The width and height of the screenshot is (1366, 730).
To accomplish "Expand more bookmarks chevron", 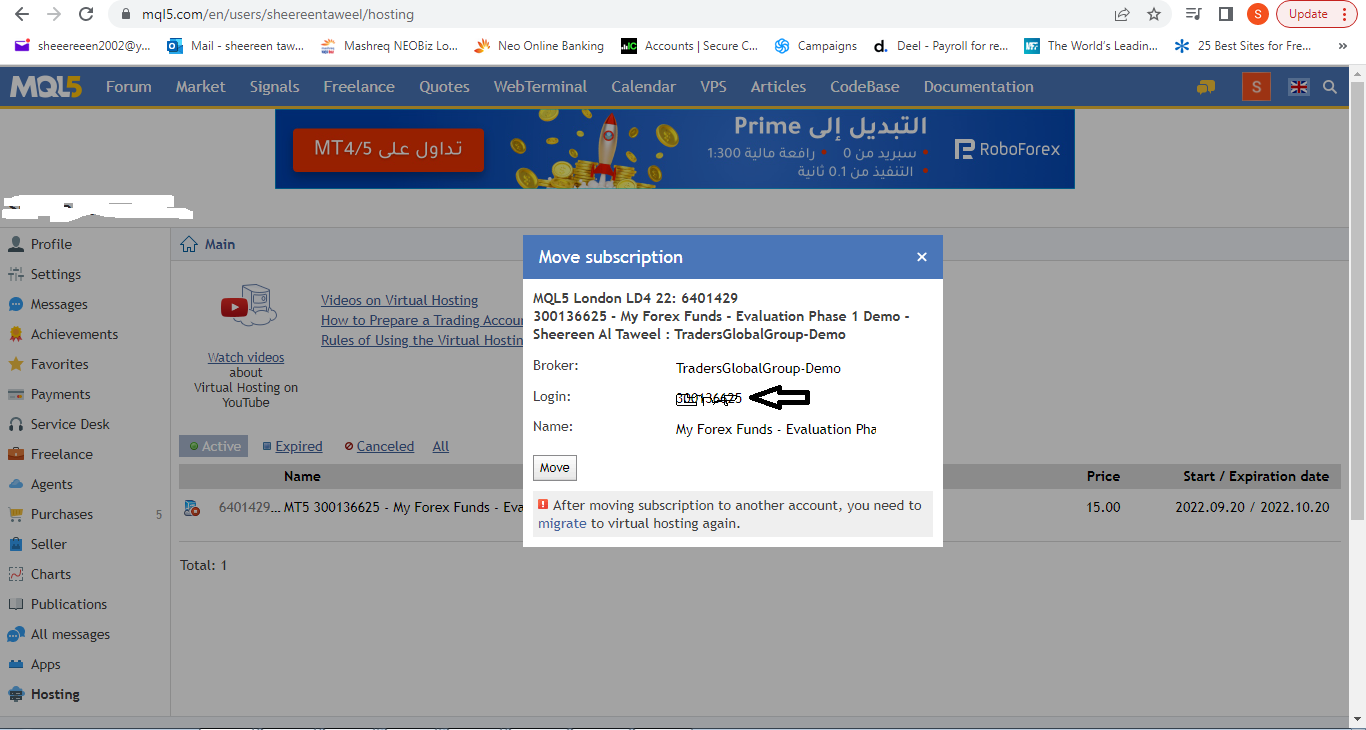I will pos(1342,46).
